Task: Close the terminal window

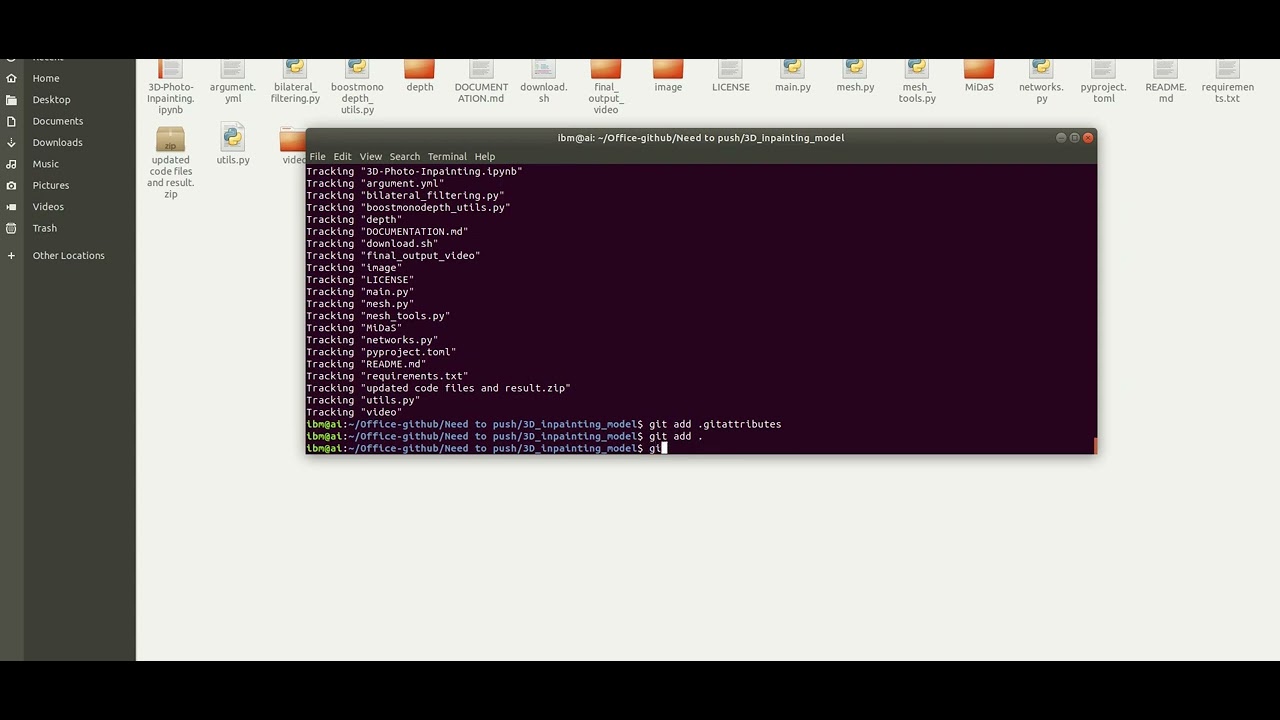Action: [1088, 138]
